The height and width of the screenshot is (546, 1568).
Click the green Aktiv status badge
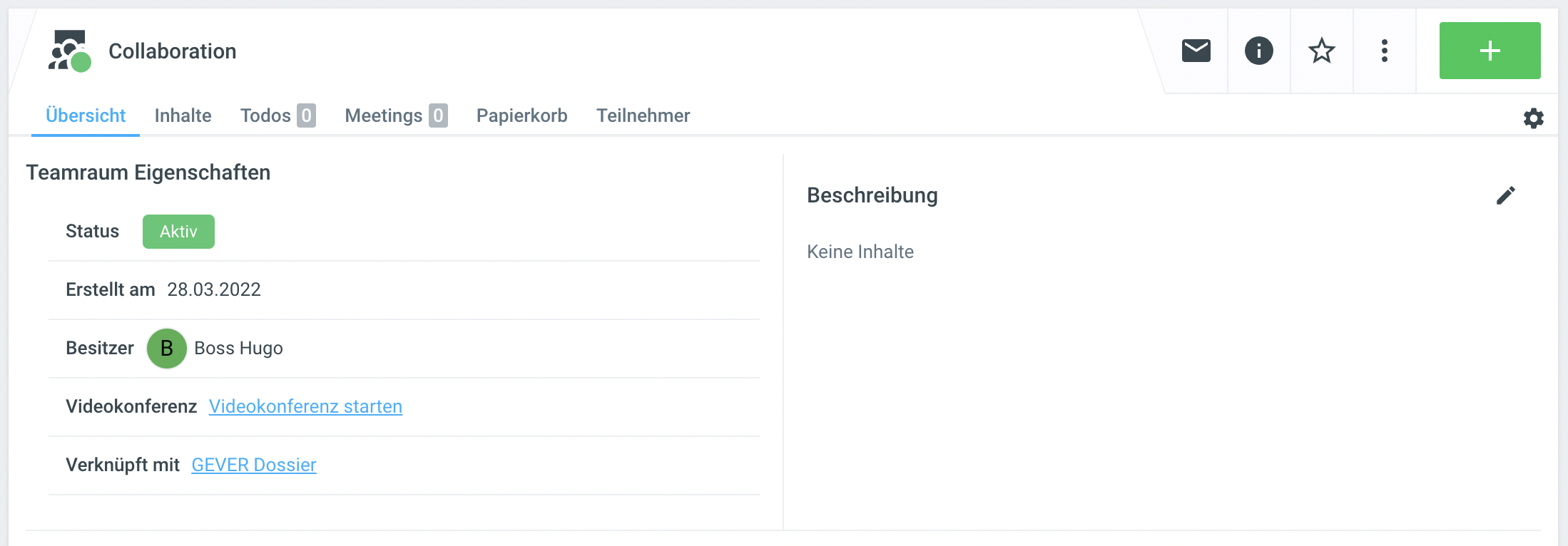coord(178,232)
